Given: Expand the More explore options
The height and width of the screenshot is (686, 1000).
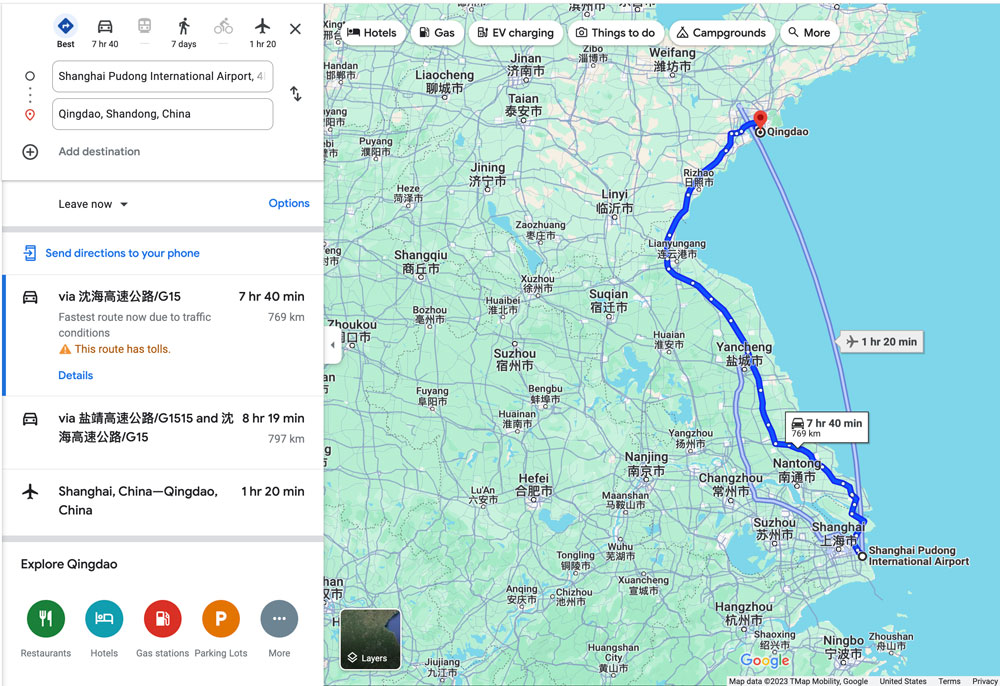Looking at the screenshot, I should point(279,618).
